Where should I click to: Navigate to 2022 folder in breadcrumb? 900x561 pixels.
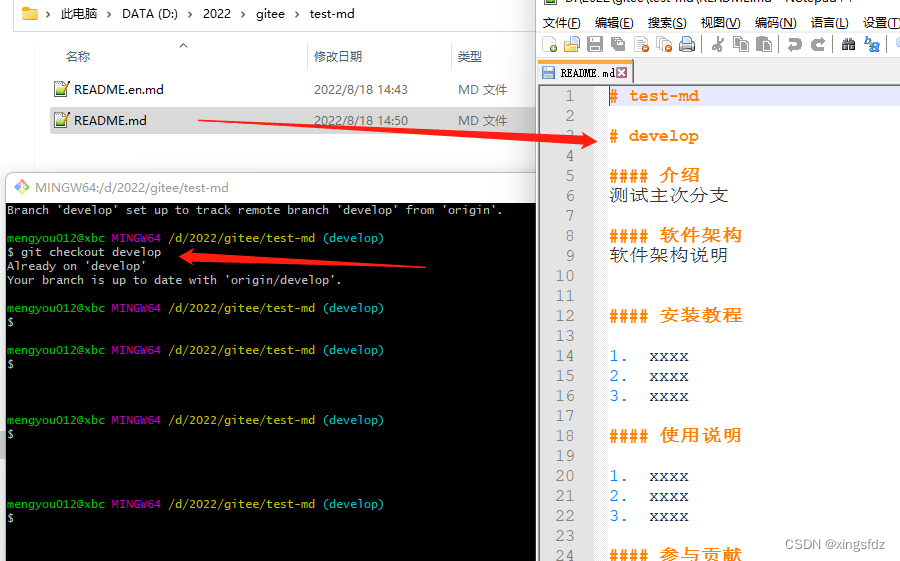pyautogui.click(x=217, y=14)
